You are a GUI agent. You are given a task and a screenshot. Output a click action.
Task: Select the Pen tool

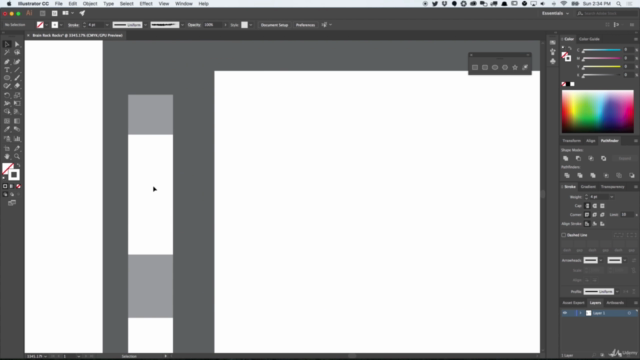click(7, 62)
